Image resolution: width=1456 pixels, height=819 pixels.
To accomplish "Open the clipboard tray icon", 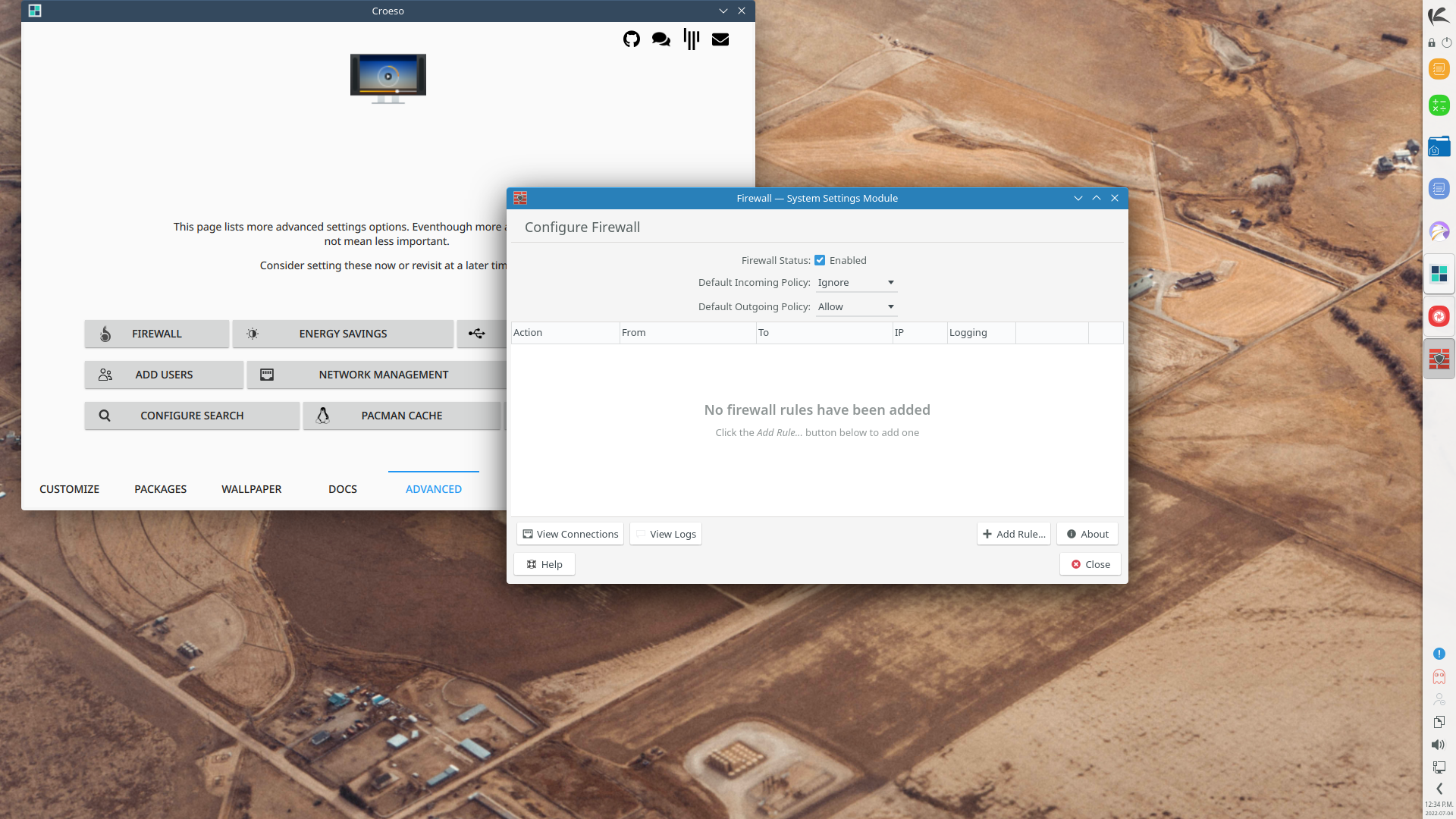I will tap(1439, 722).
